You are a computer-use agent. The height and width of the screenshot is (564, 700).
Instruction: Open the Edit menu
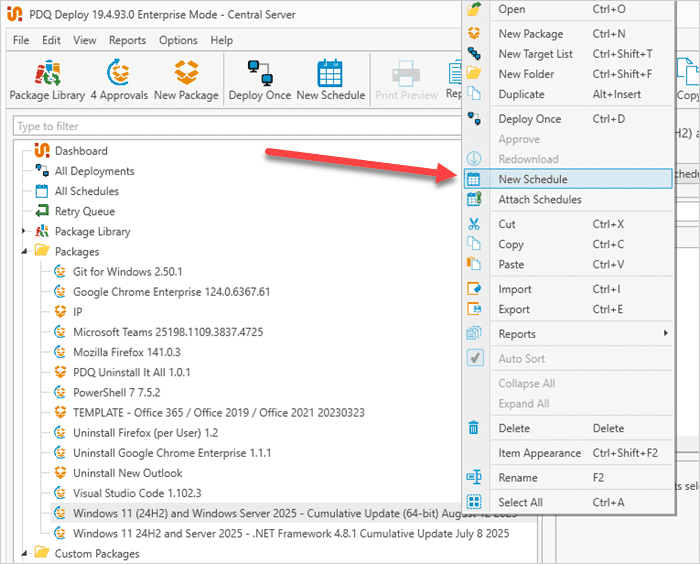51,40
